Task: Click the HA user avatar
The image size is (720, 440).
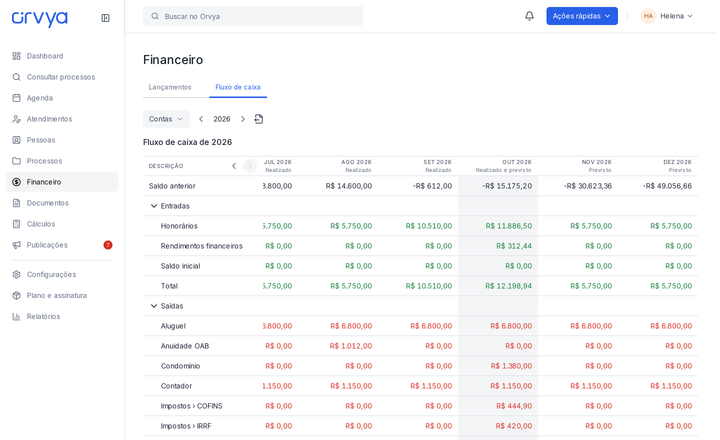Action: pyautogui.click(x=648, y=16)
